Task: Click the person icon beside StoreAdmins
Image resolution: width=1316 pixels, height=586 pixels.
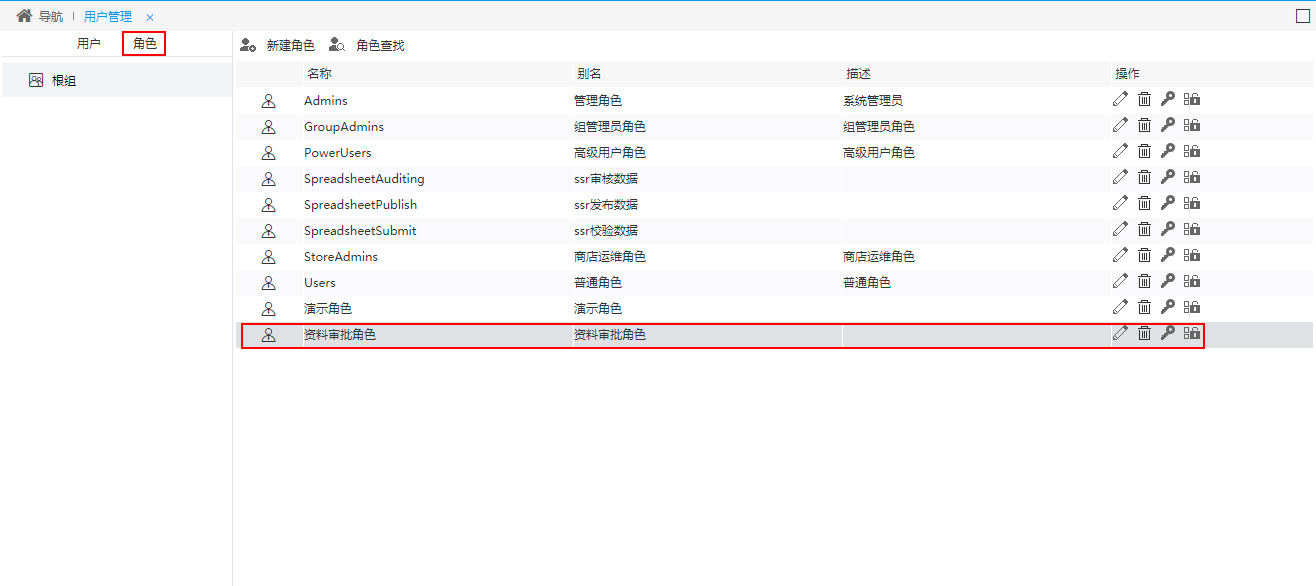Action: 268,257
